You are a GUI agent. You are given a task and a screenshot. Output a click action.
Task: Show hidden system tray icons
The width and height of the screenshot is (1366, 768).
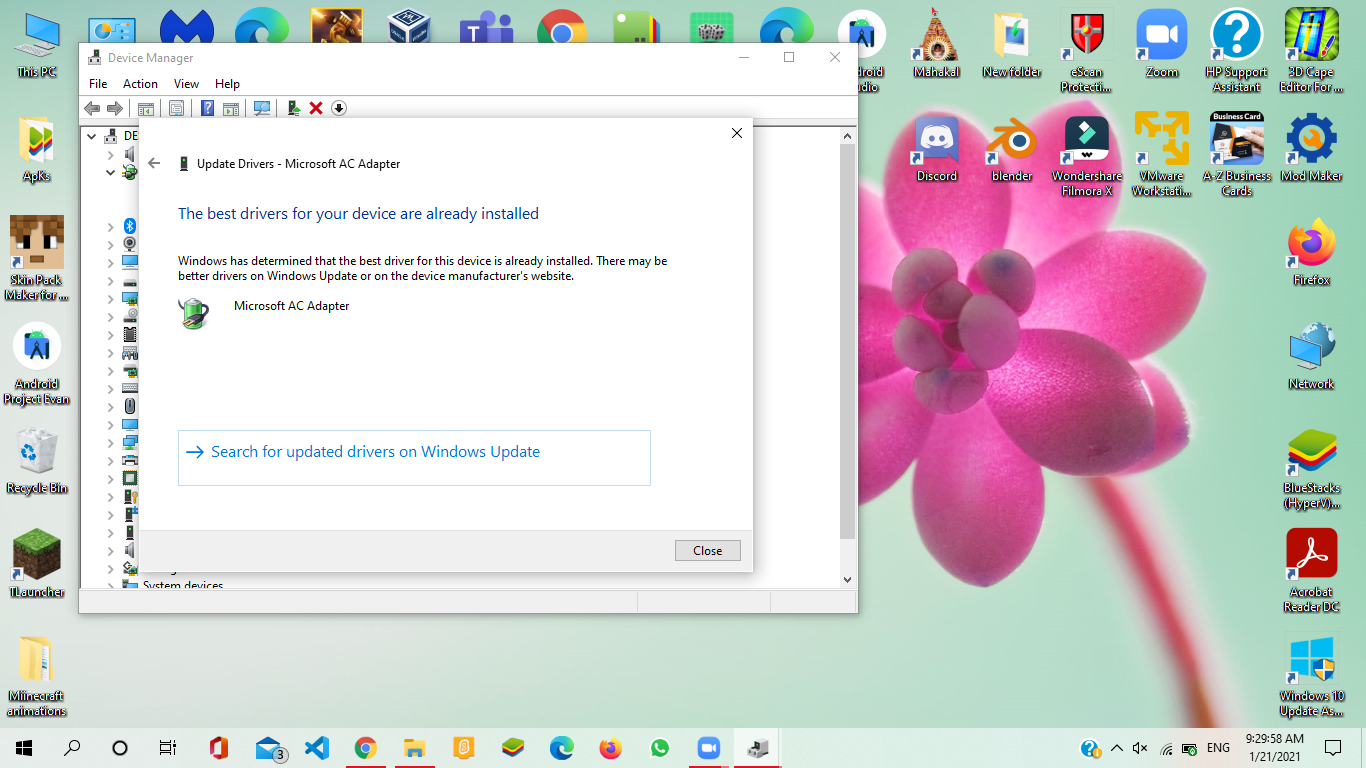pos(1116,748)
